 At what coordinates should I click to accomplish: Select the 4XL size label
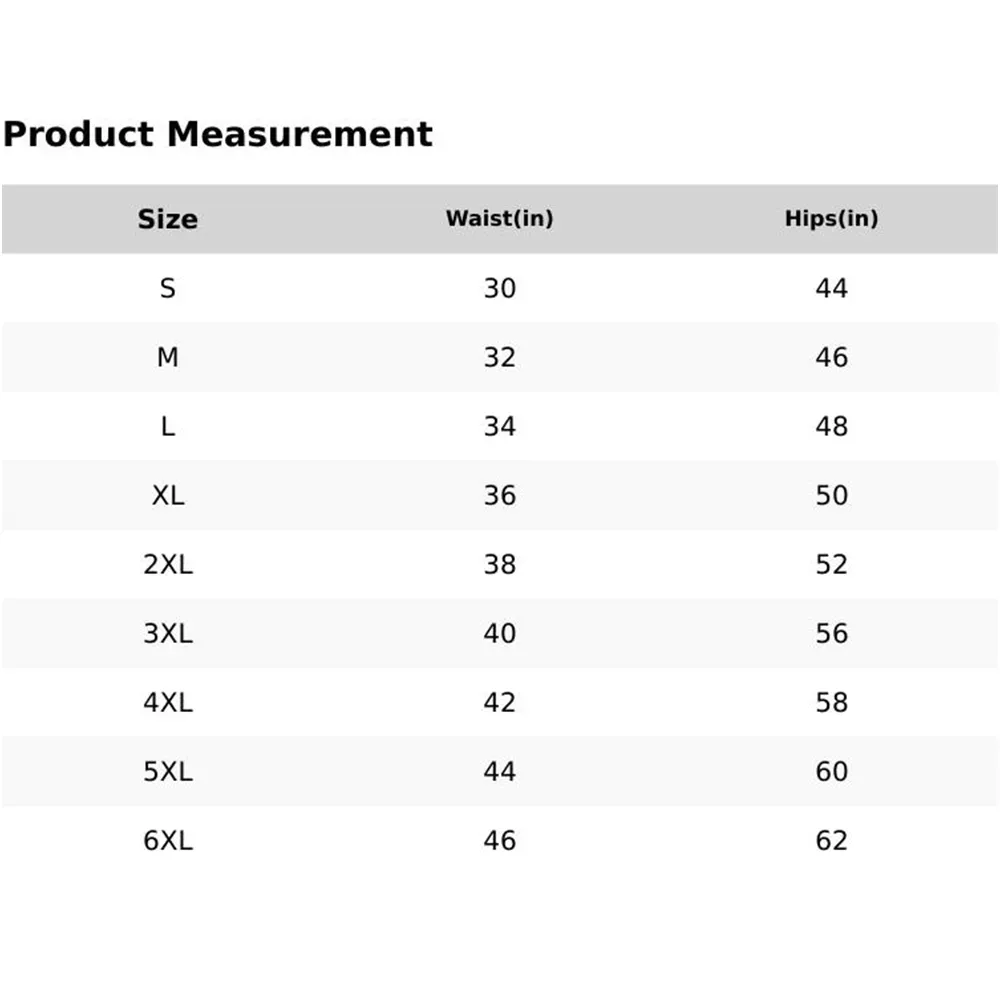[167, 703]
